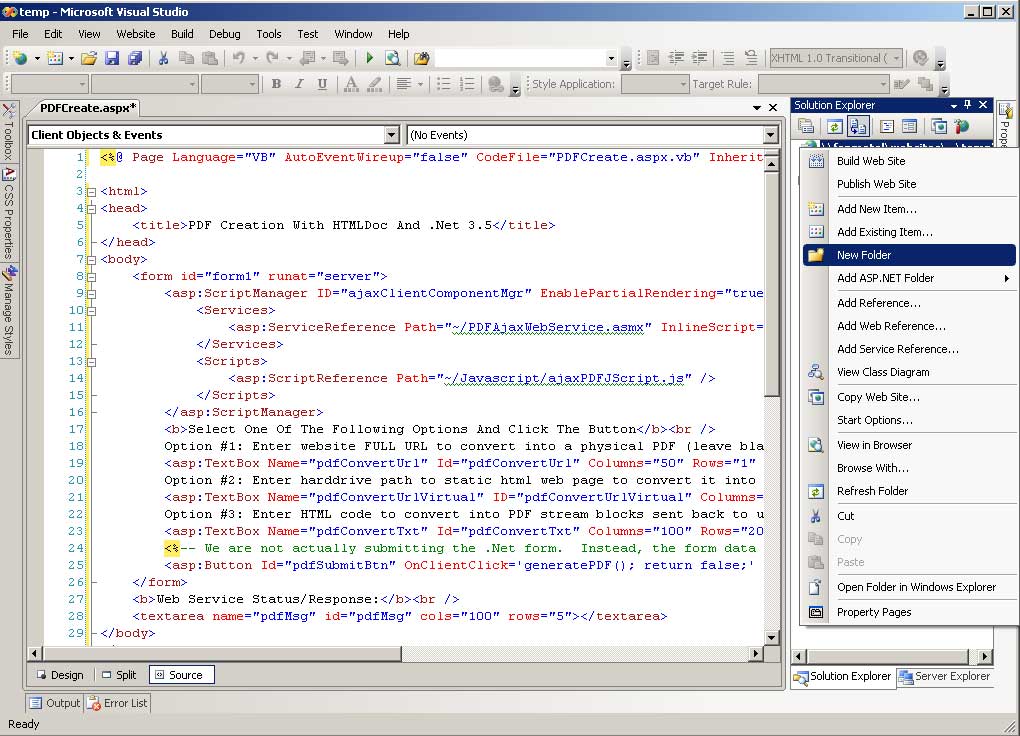Viewport: 1020px width, 736px height.
Task: Open the CSS Properties side tab
Action: pyautogui.click(x=8, y=213)
